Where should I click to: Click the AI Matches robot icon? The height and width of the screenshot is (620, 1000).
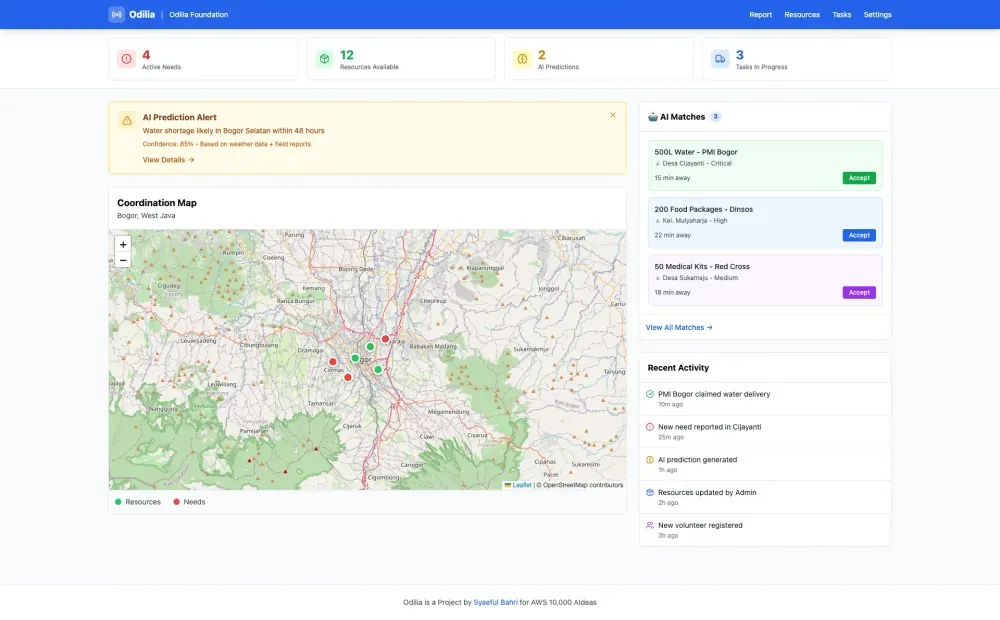[653, 116]
